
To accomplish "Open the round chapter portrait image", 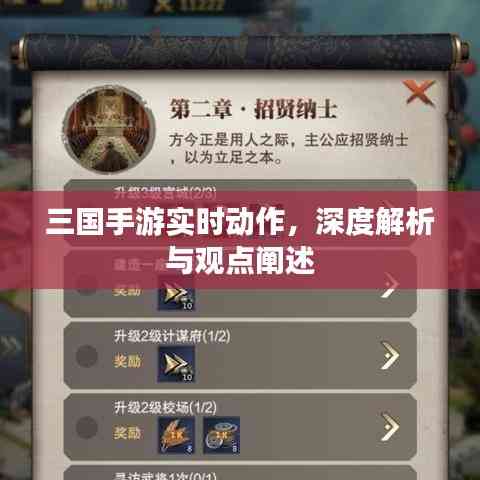I will (110, 129).
